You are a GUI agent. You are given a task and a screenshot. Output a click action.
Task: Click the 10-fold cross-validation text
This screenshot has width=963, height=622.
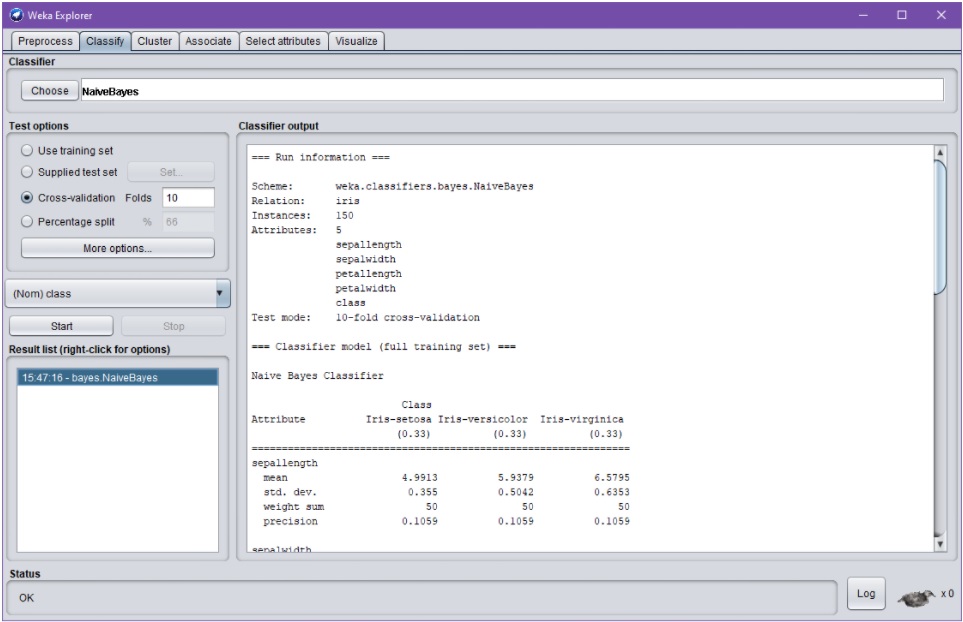click(407, 317)
